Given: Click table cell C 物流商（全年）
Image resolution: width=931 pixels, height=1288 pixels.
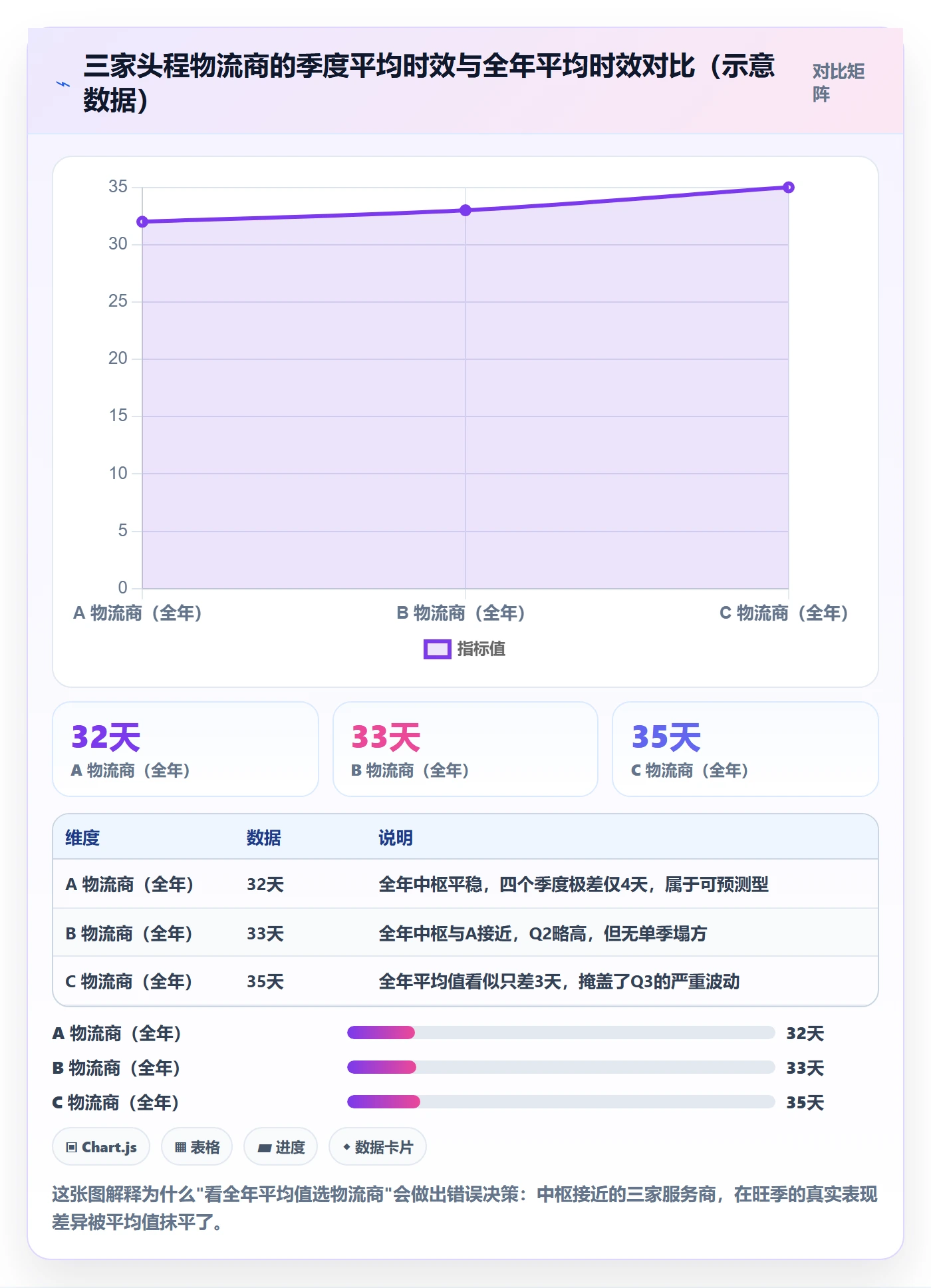Looking at the screenshot, I should point(130,982).
